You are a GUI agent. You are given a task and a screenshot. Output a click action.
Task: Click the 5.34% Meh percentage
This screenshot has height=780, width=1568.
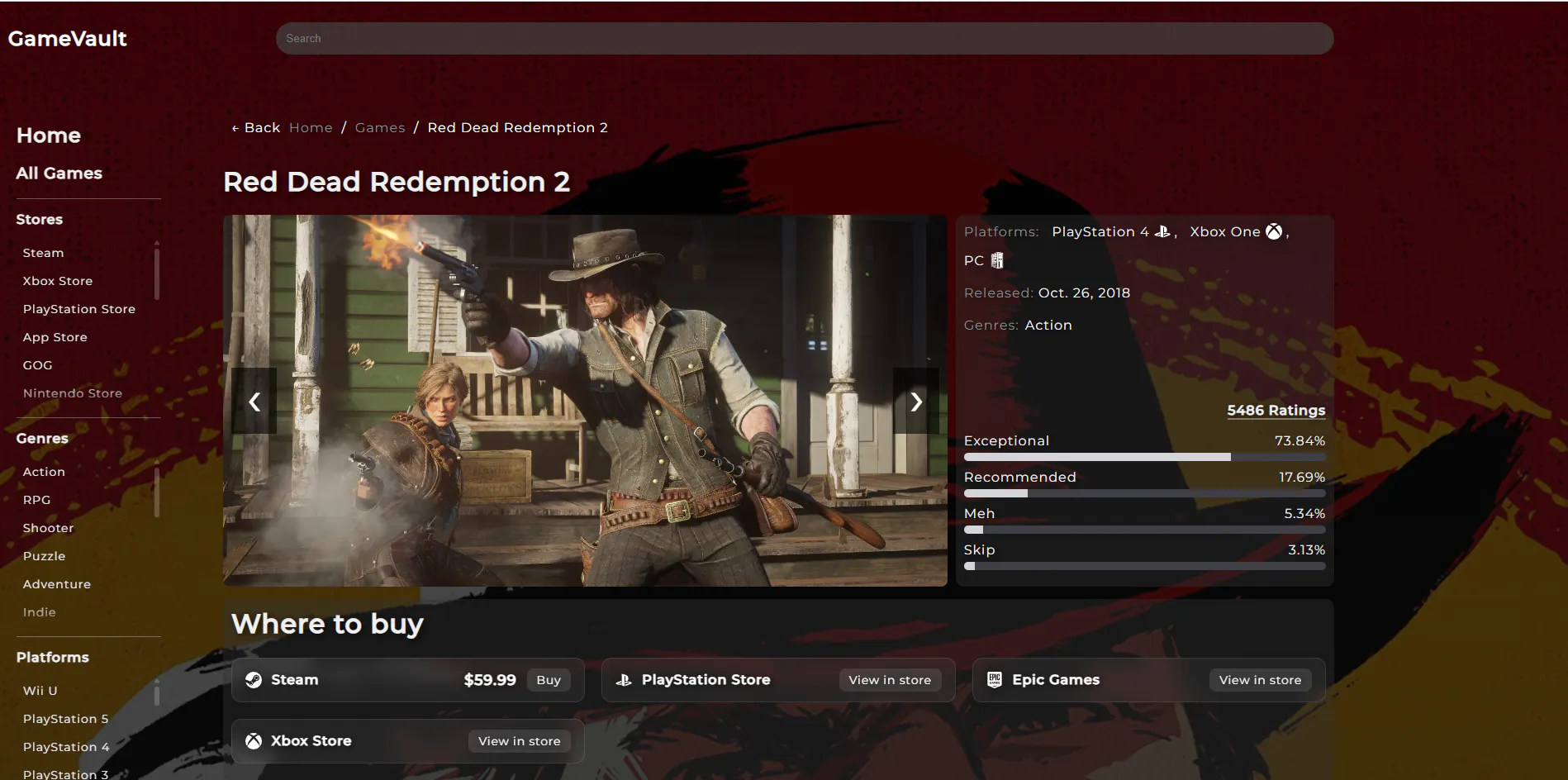1304,514
